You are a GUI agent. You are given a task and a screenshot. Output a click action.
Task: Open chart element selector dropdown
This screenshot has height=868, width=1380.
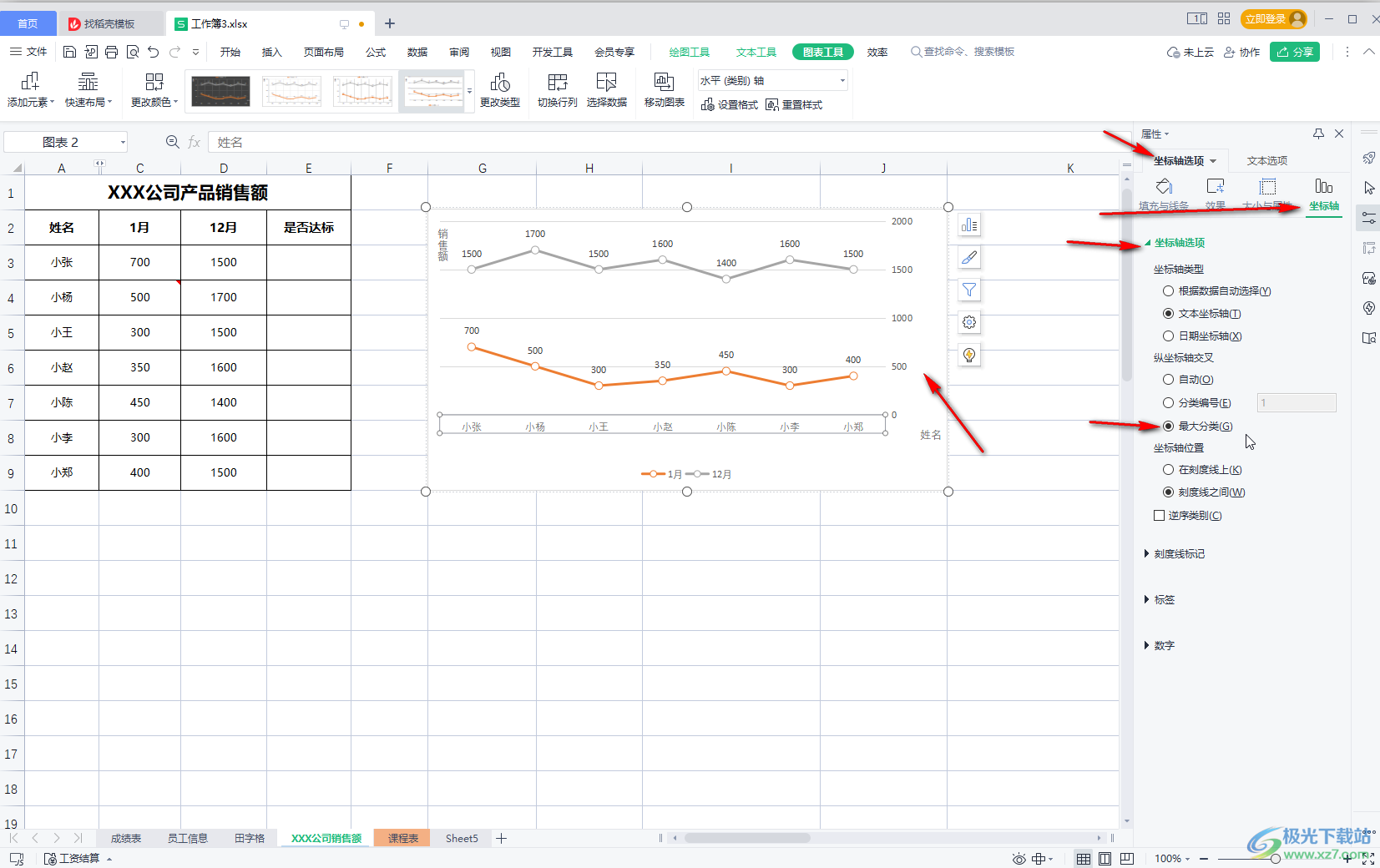[842, 81]
